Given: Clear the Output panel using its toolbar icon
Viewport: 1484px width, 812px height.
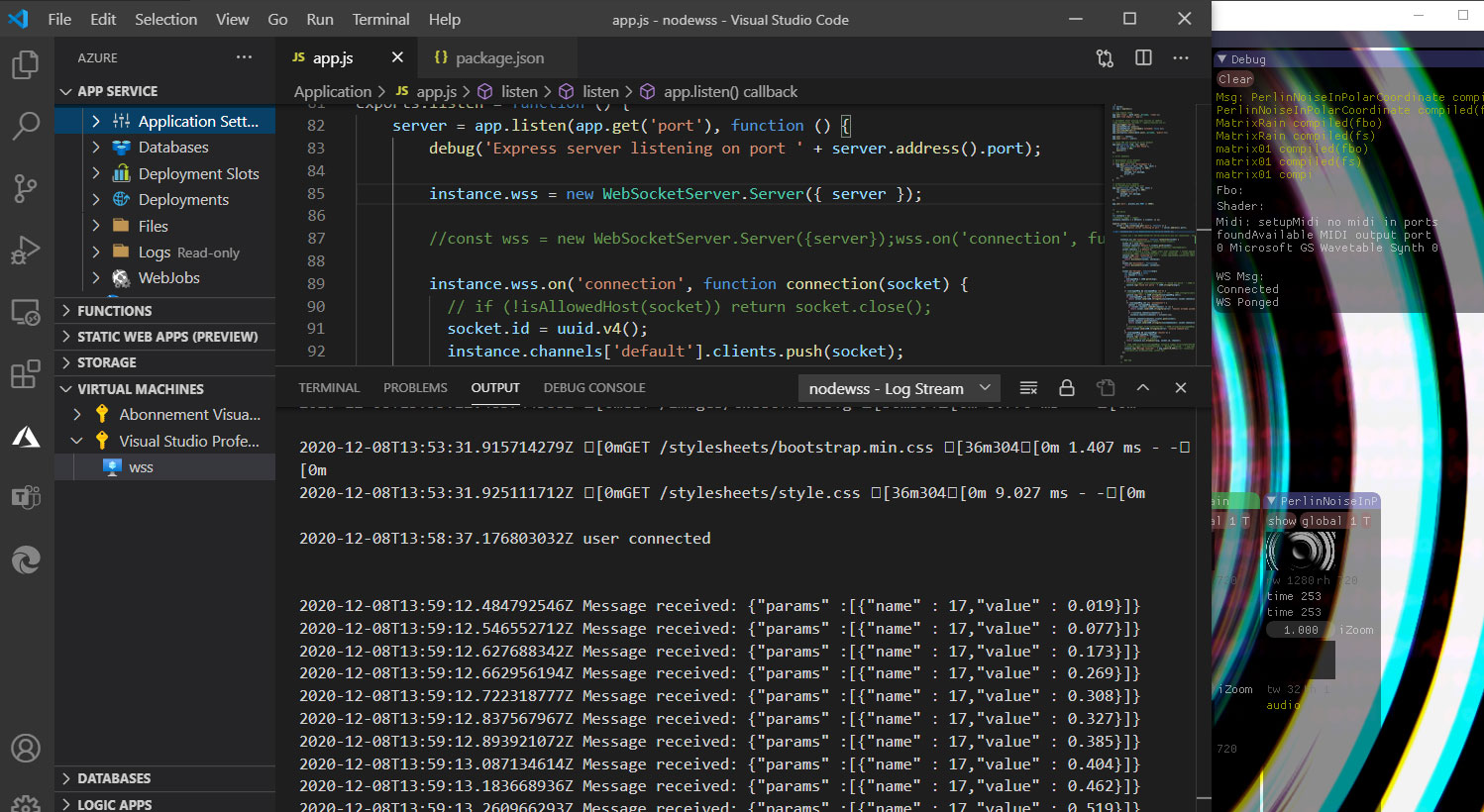Looking at the screenshot, I should point(1026,388).
